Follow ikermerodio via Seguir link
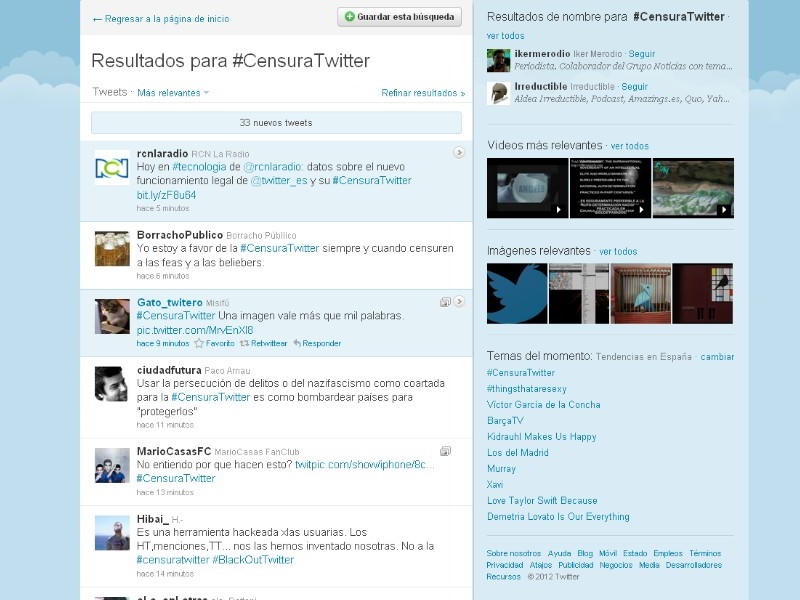 point(641,54)
